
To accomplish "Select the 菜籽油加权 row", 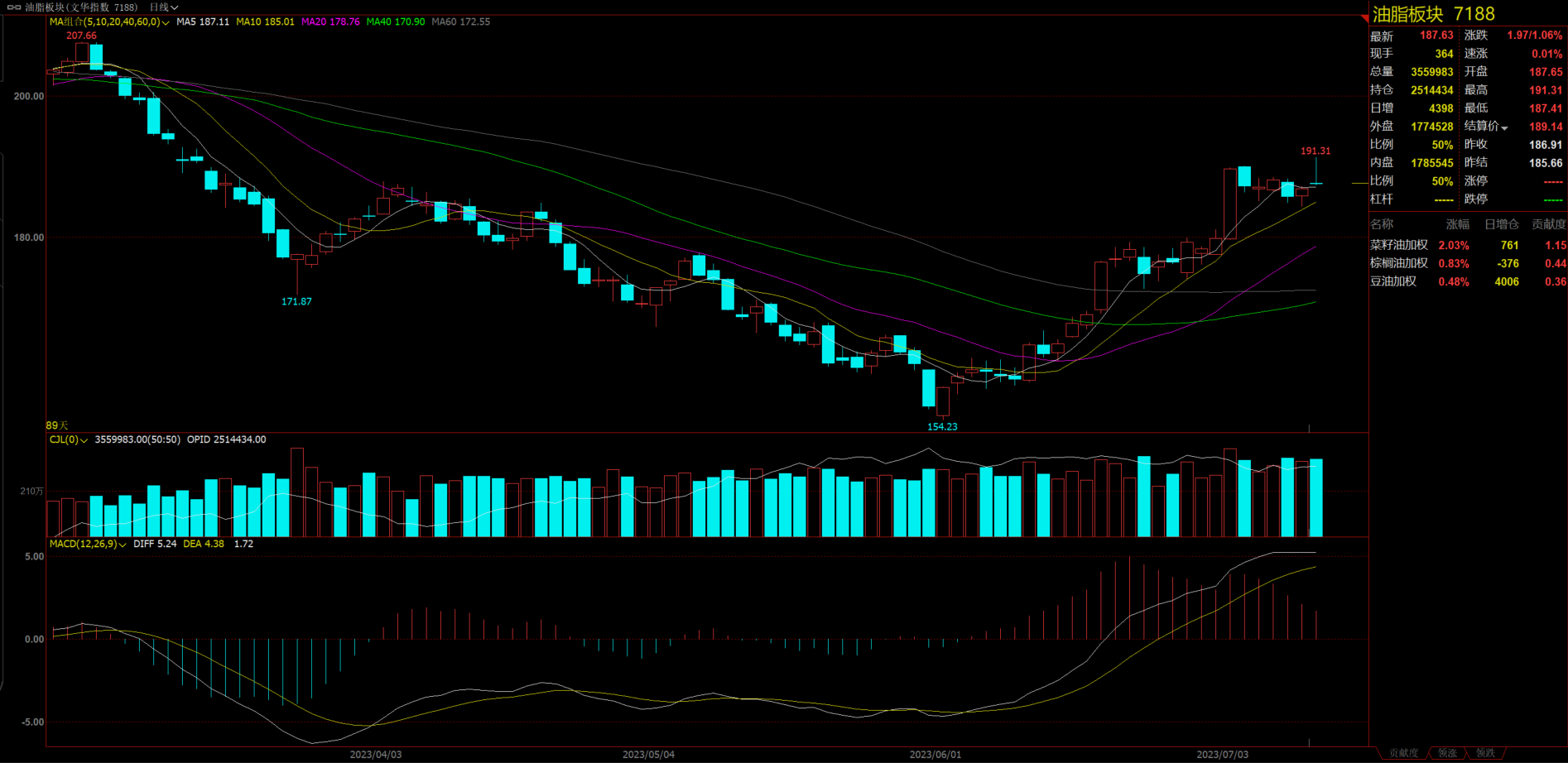I will pyautogui.click(x=1468, y=245).
